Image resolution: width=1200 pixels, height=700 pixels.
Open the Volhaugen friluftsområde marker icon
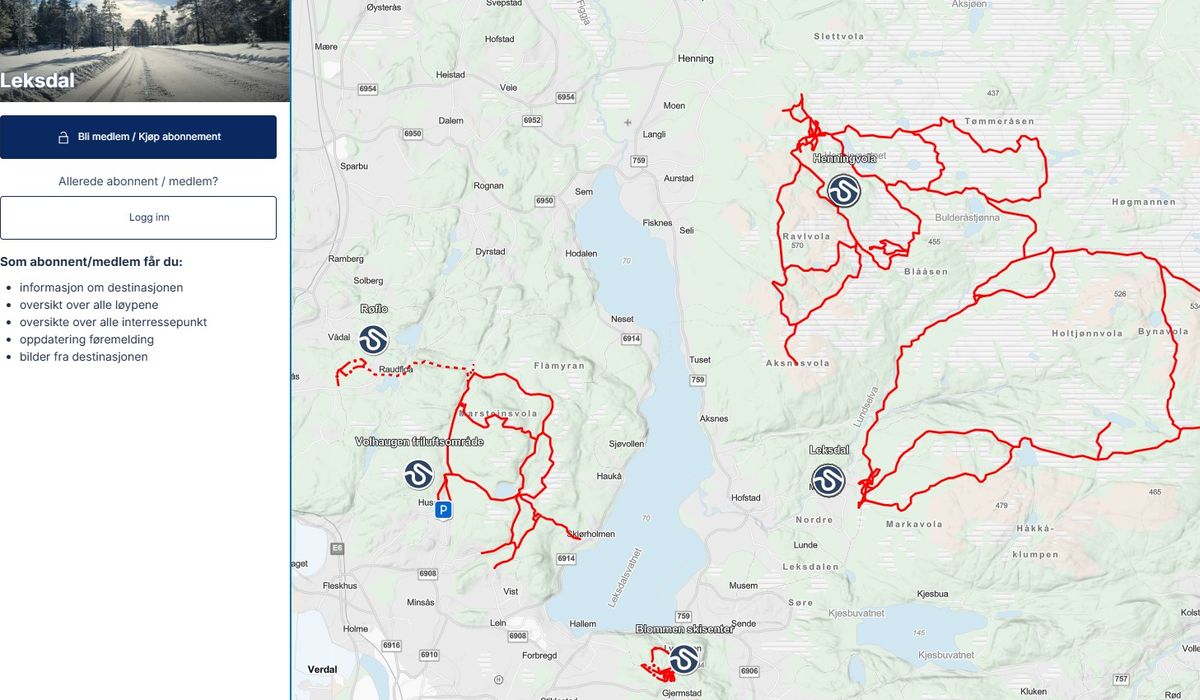(x=419, y=474)
